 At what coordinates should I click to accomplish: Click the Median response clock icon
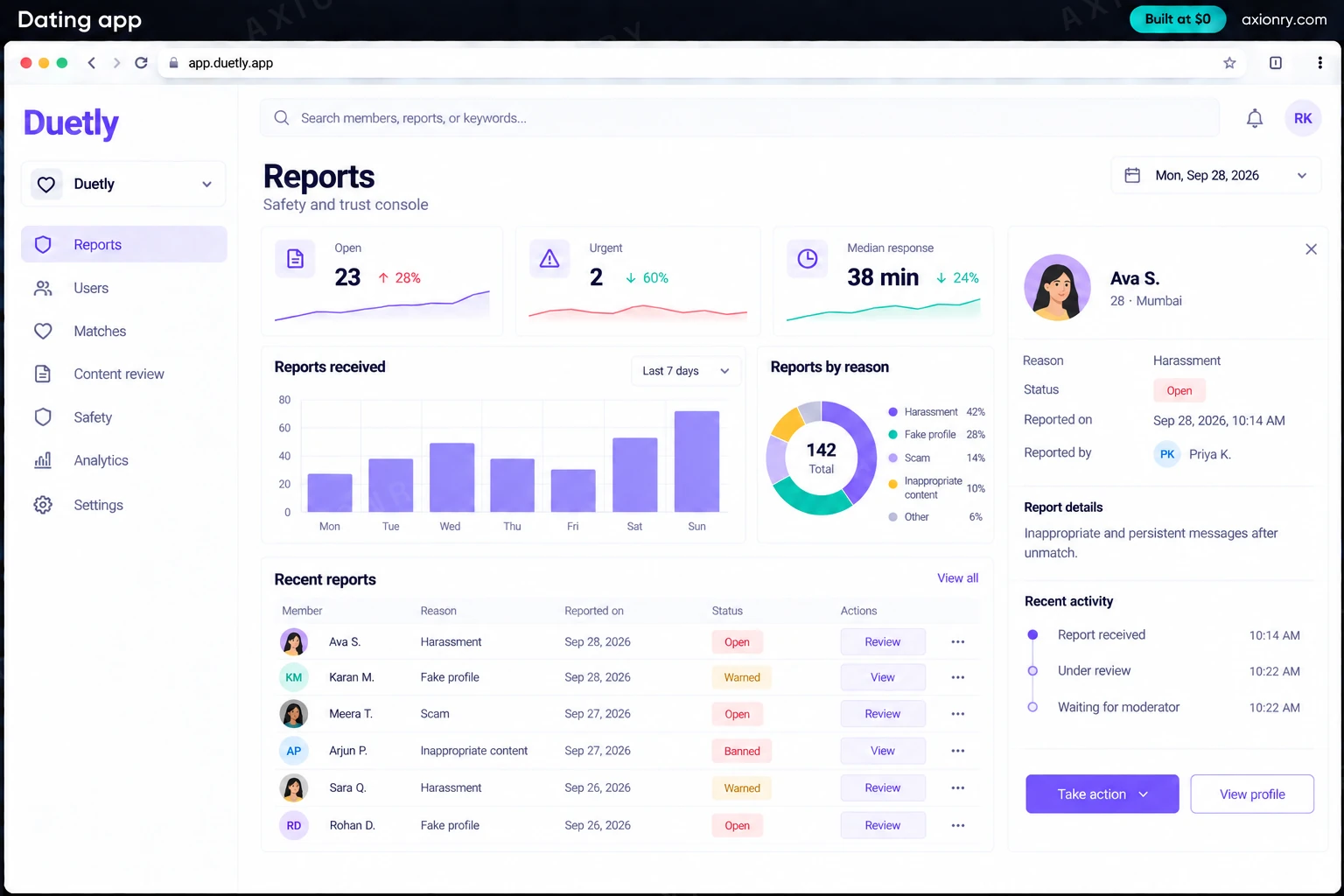808,259
